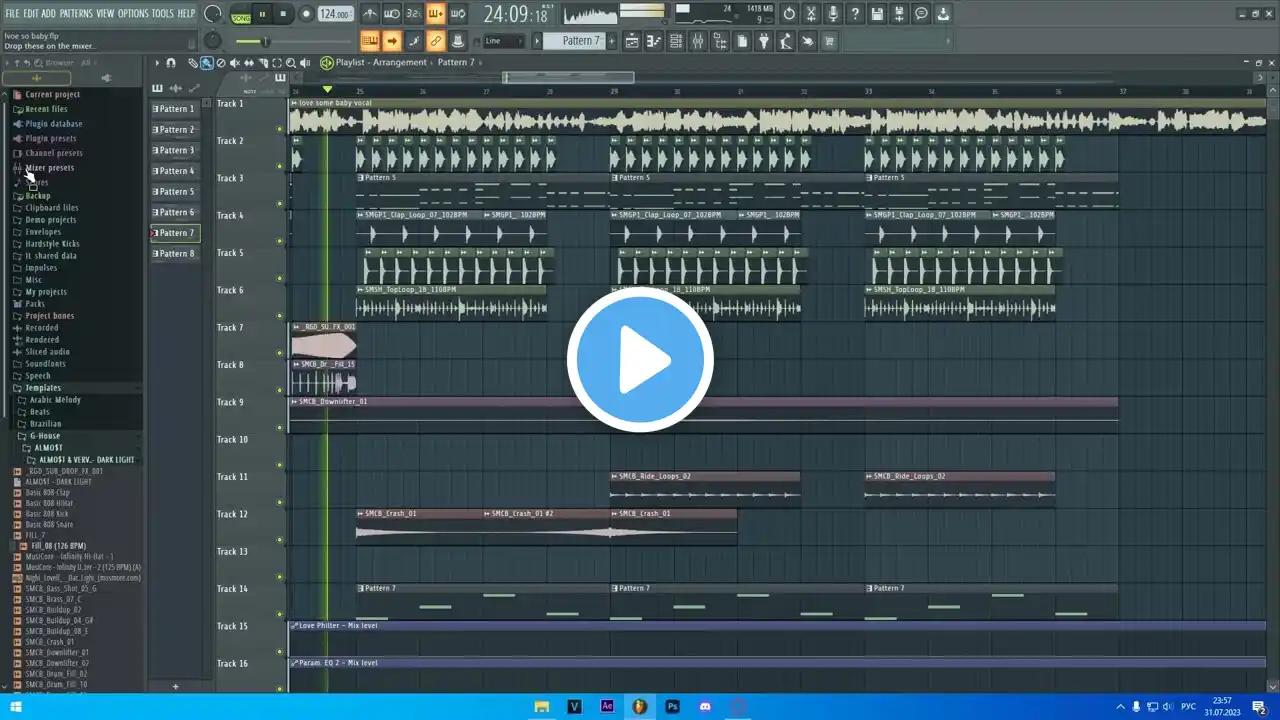
Task: Open the undo history button in the toolbar
Action: [789, 14]
